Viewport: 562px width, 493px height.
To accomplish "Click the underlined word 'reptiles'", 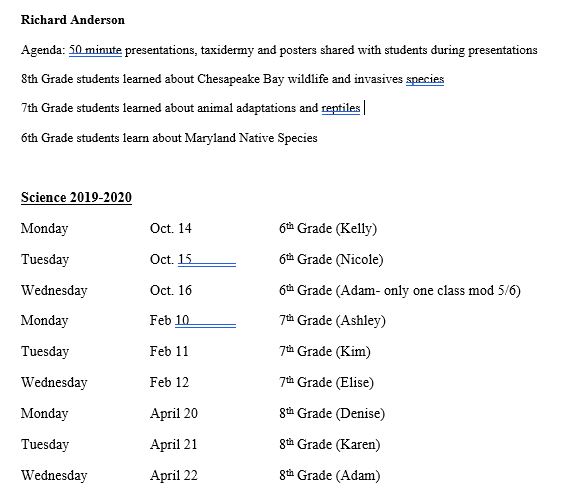I will (x=341, y=108).
